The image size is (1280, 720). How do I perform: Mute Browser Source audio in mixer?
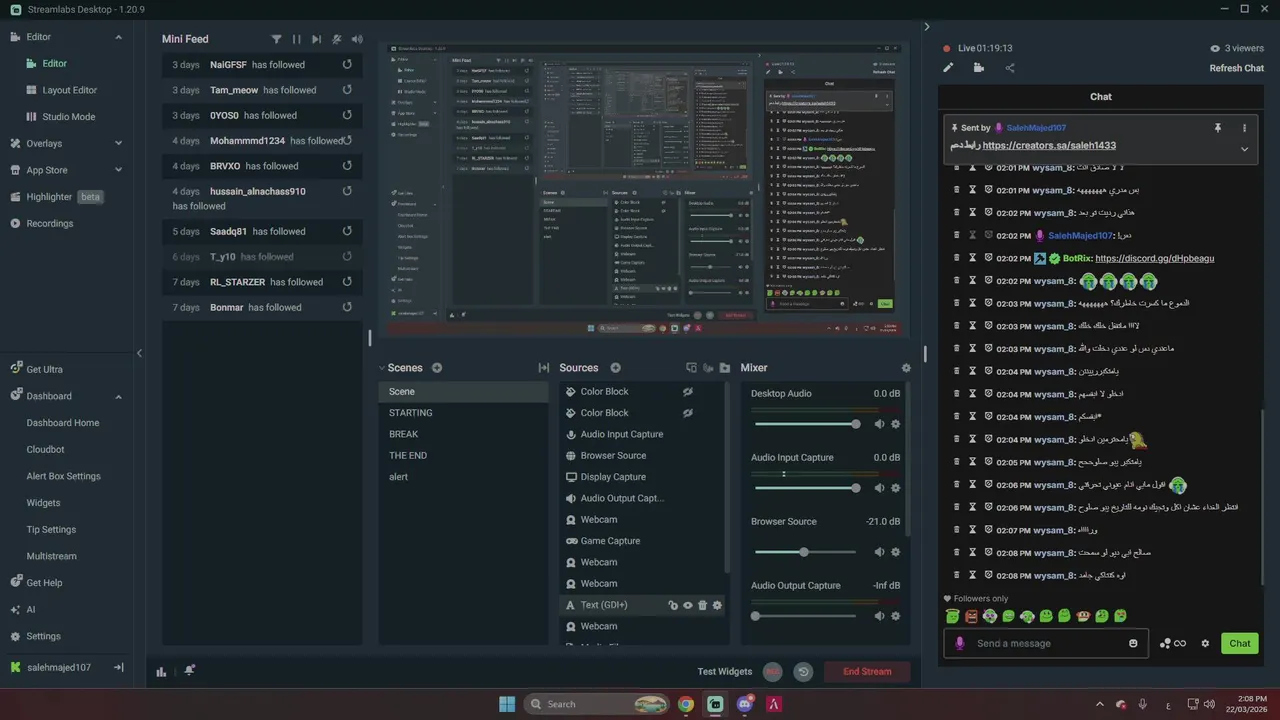click(880, 552)
